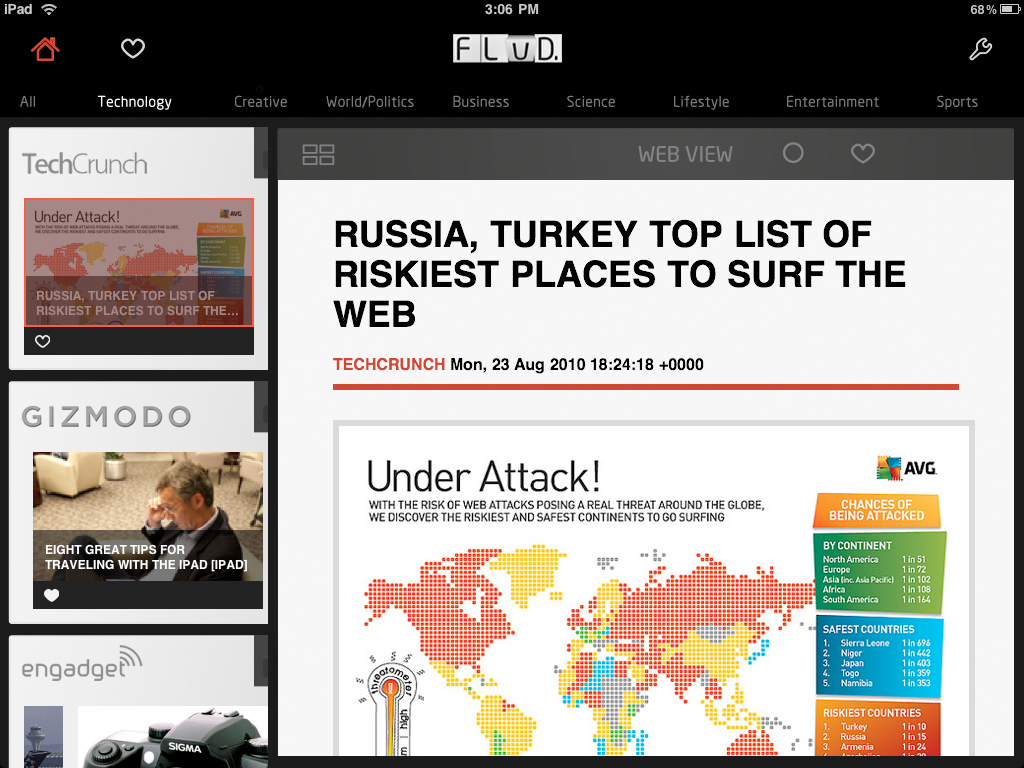The height and width of the screenshot is (768, 1024).
Task: Select the All category tab
Action: click(28, 102)
